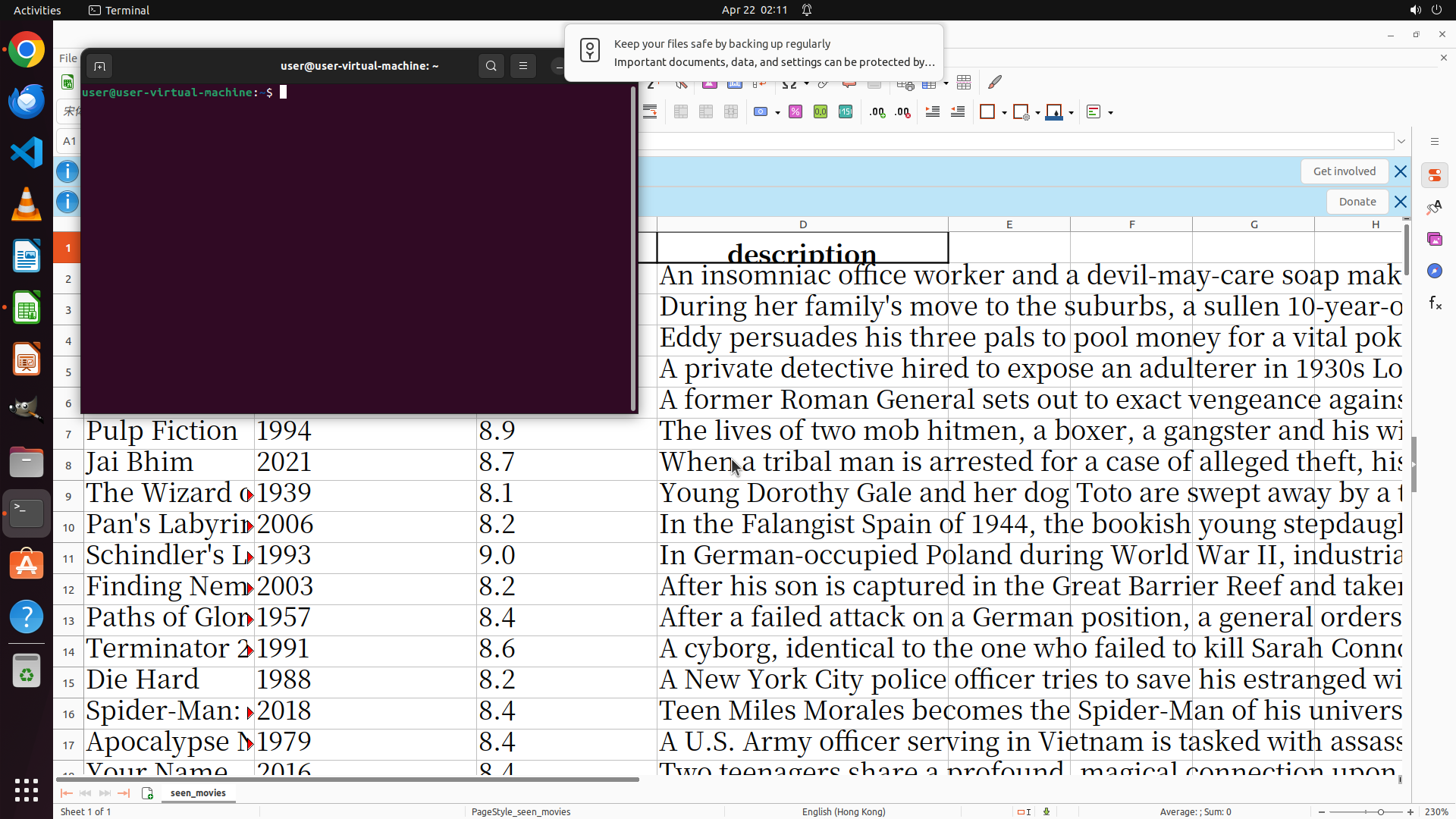Toggle Wrap Text formatting
The width and height of the screenshot is (1456, 819).
(650, 112)
